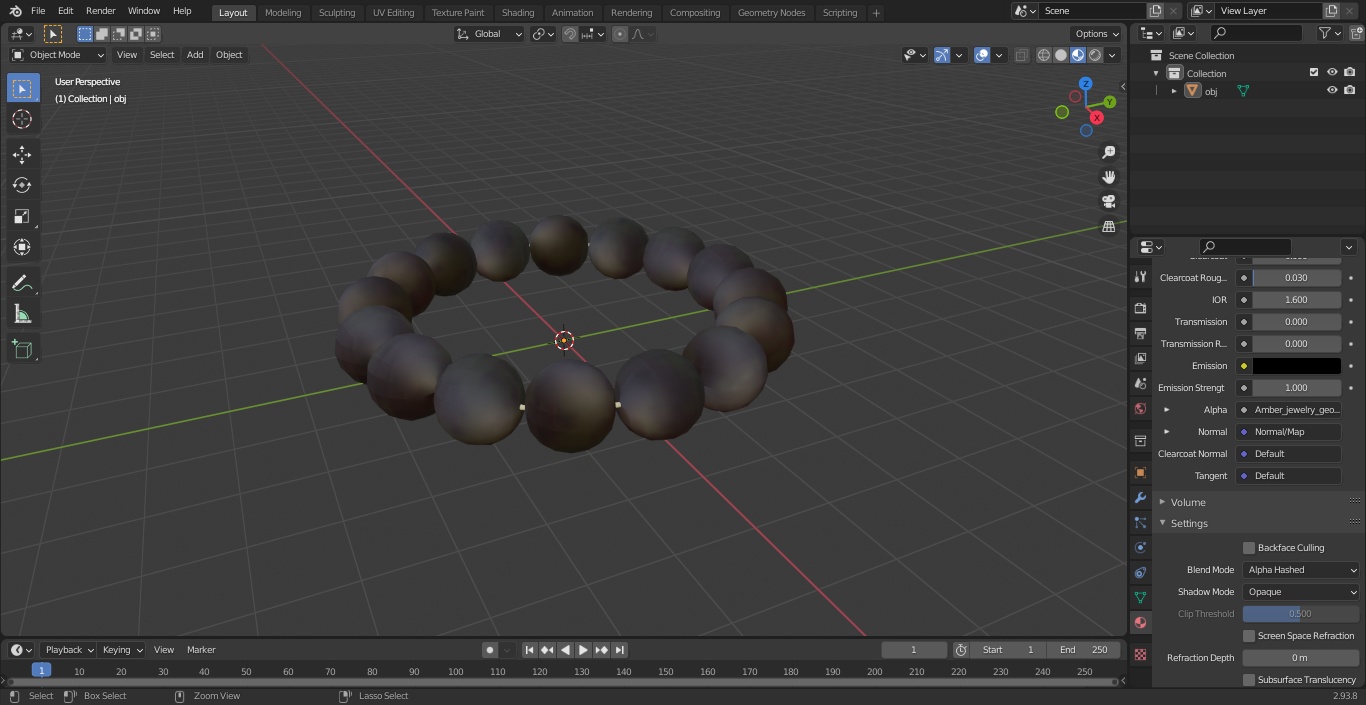
Task: Toggle obj visibility eye in outliner
Action: 1332,90
